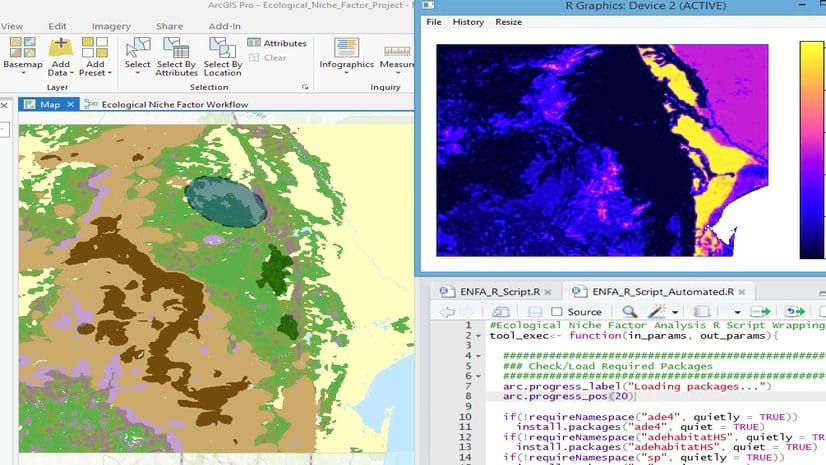826x465 pixels.
Task: Activate the Measure tool icon
Action: tap(397, 50)
